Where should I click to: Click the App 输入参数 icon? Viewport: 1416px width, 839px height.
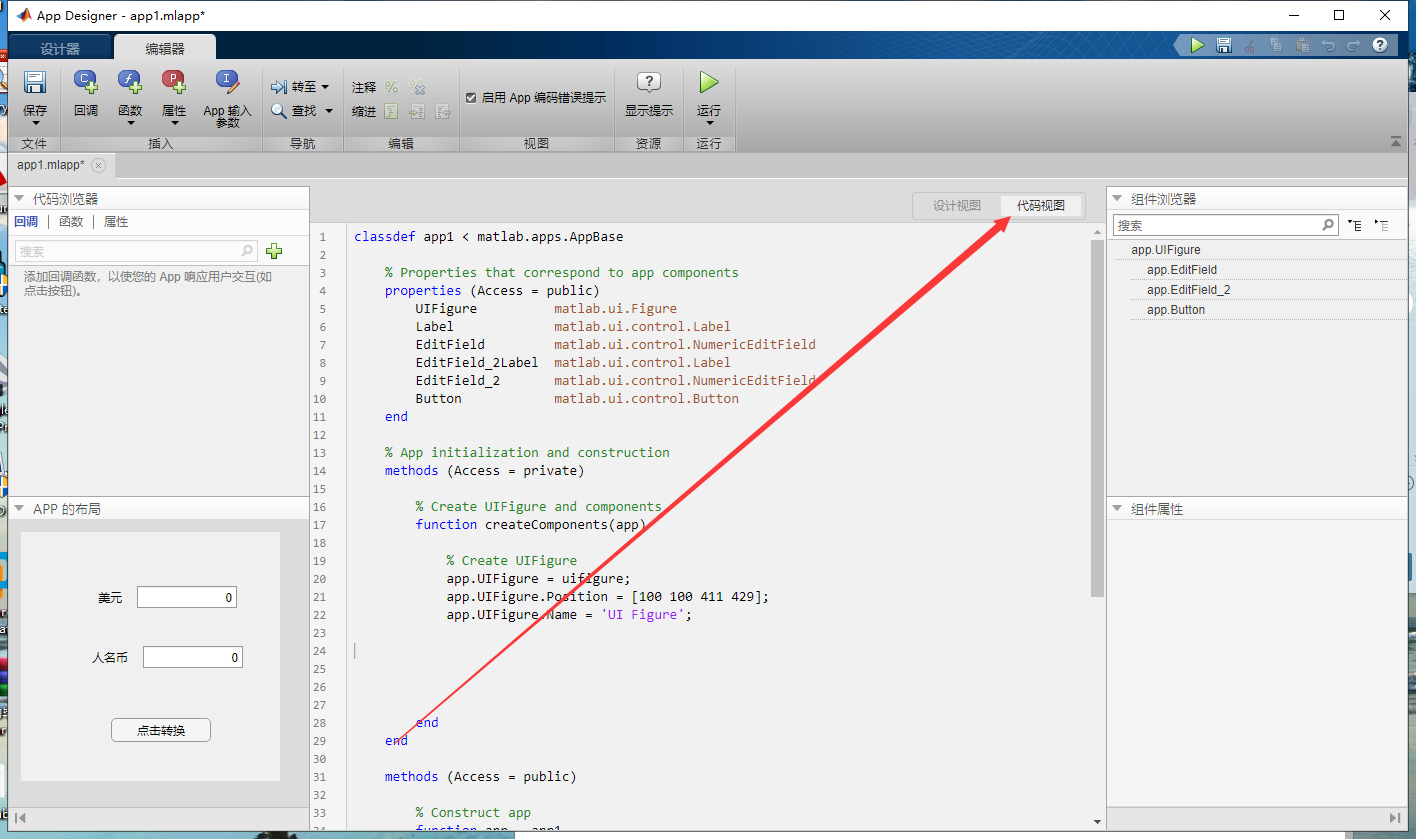point(227,84)
